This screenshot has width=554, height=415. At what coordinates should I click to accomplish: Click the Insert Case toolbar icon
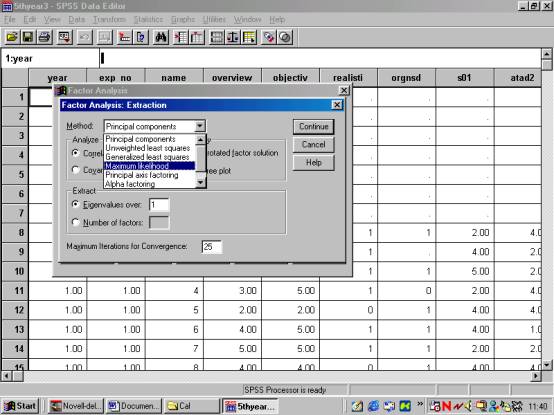tap(181, 37)
